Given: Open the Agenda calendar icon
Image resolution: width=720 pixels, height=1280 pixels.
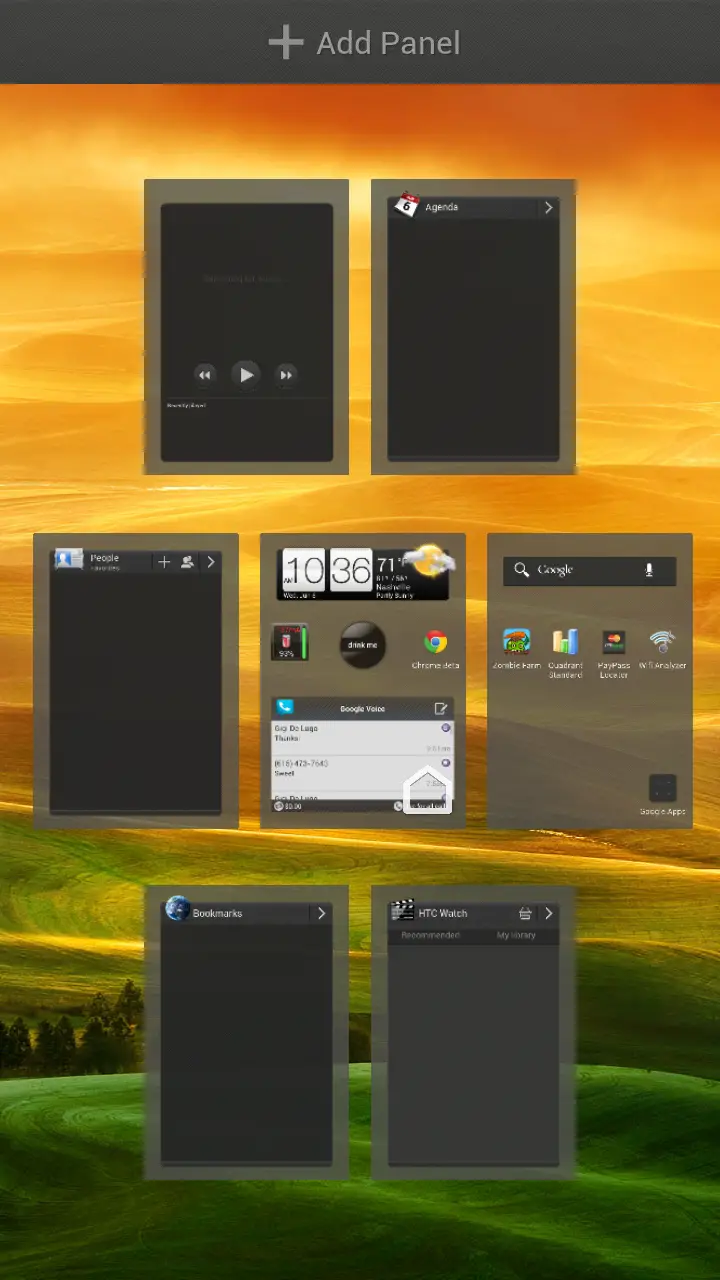Looking at the screenshot, I should [405, 205].
